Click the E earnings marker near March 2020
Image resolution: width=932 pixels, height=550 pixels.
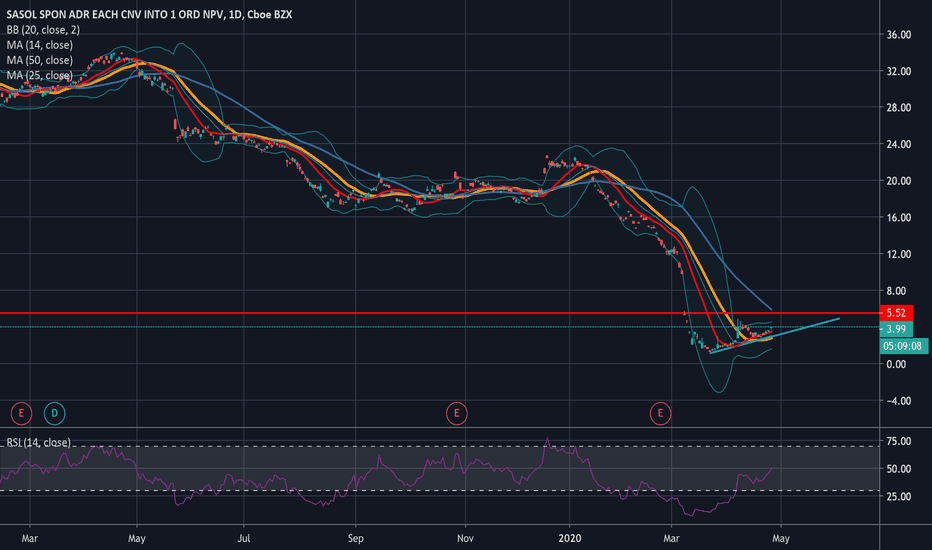click(x=660, y=413)
